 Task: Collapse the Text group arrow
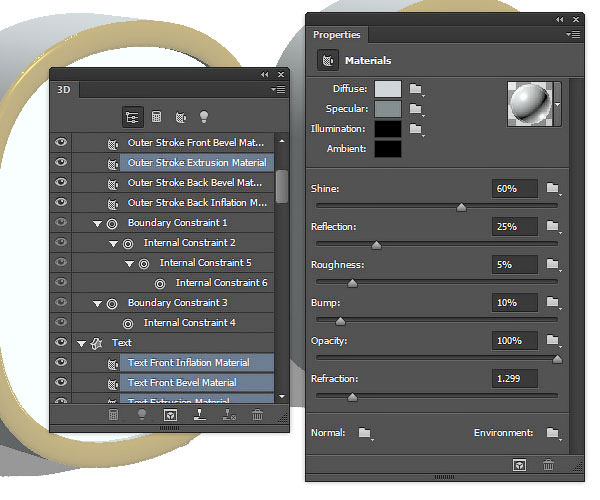click(x=81, y=342)
